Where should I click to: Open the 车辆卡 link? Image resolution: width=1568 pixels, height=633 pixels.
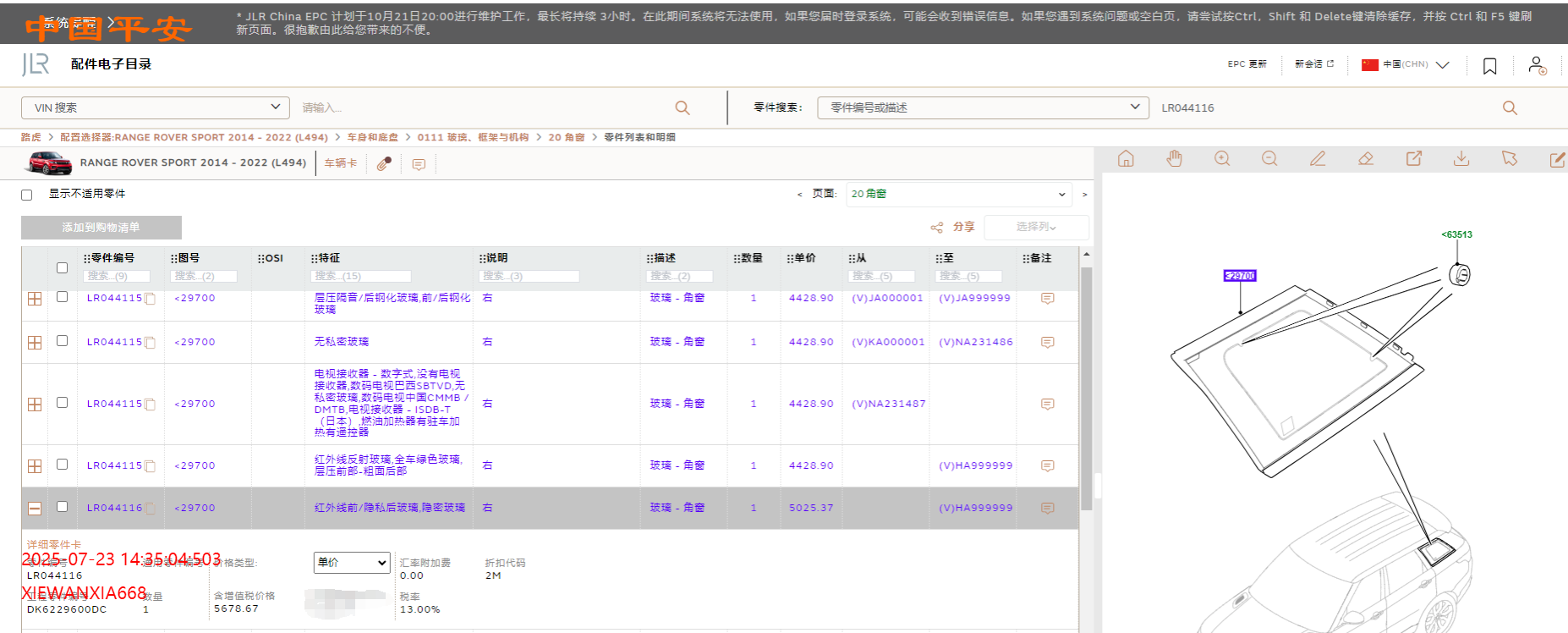341,163
